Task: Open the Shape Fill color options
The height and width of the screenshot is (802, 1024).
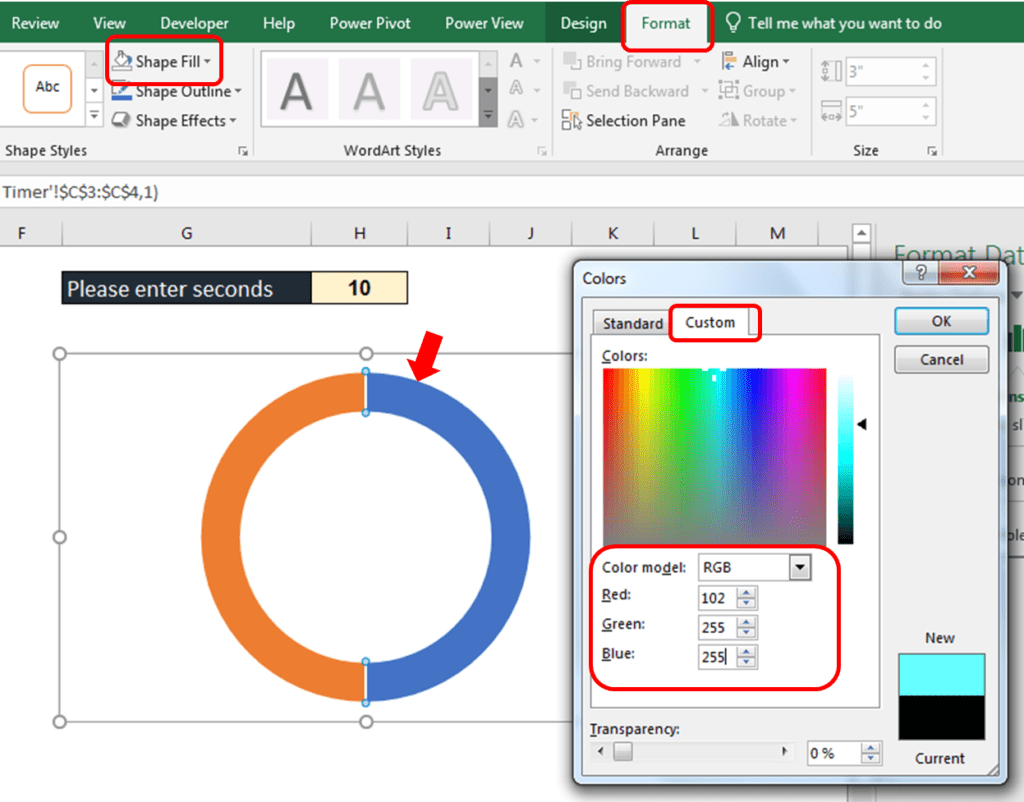Action: 163,61
